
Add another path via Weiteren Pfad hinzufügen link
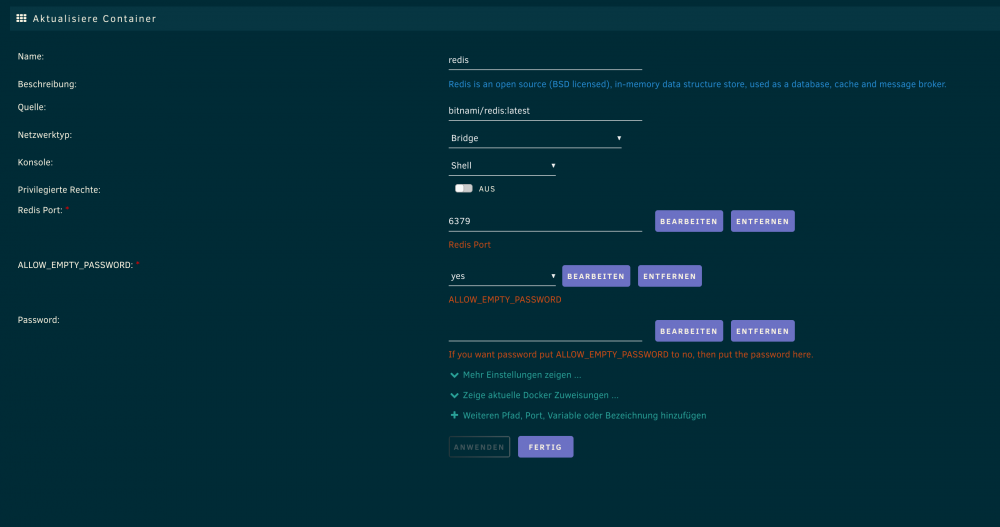(x=584, y=415)
